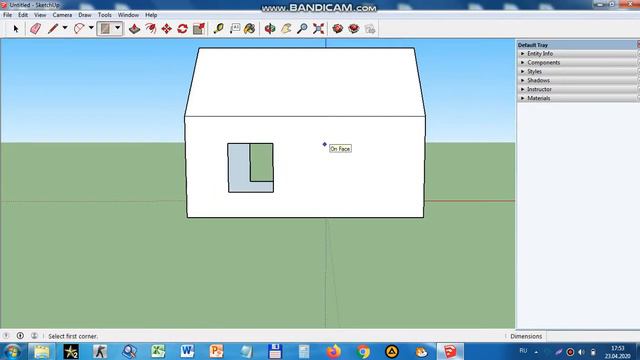The image size is (640, 360).
Task: Open Microsoft Word from the taskbar
Action: pyautogui.click(x=187, y=351)
